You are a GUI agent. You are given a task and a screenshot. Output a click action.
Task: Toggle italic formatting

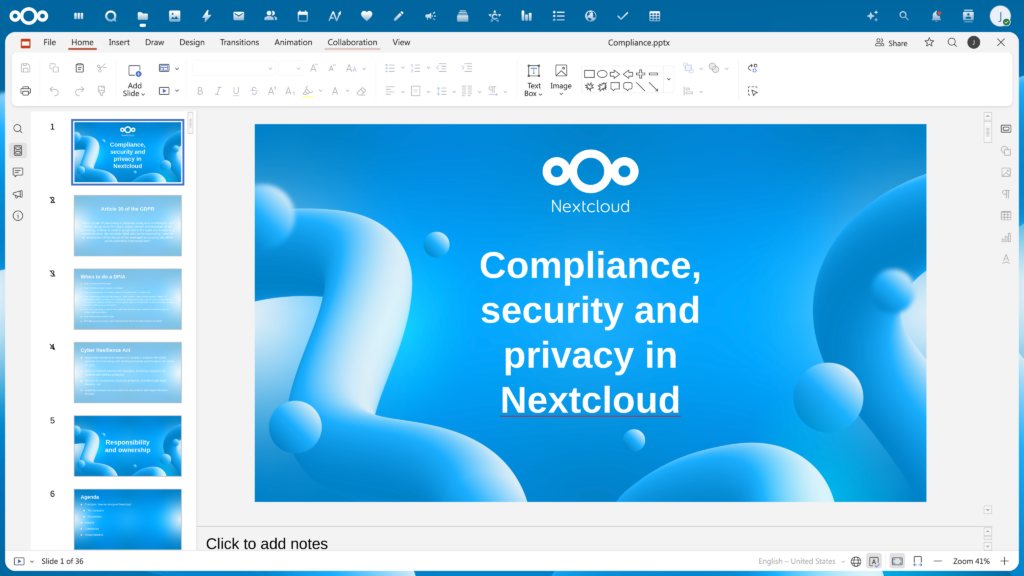[x=217, y=90]
